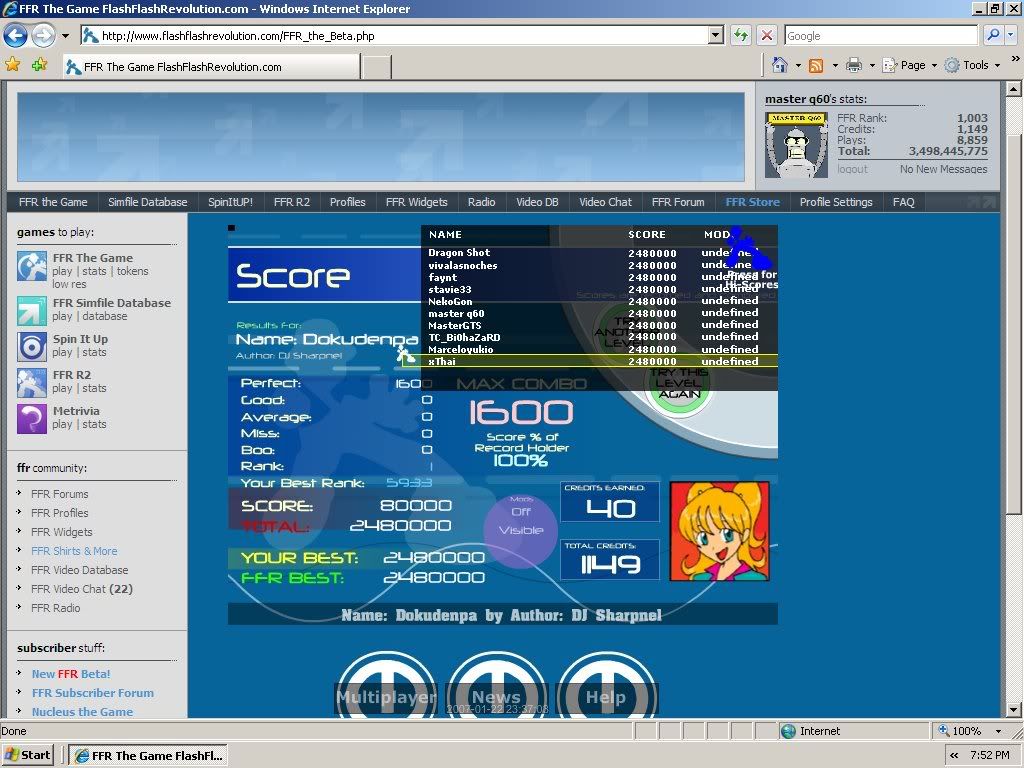Image resolution: width=1024 pixels, height=768 pixels.
Task: Click the logout link
Action: (x=852, y=169)
